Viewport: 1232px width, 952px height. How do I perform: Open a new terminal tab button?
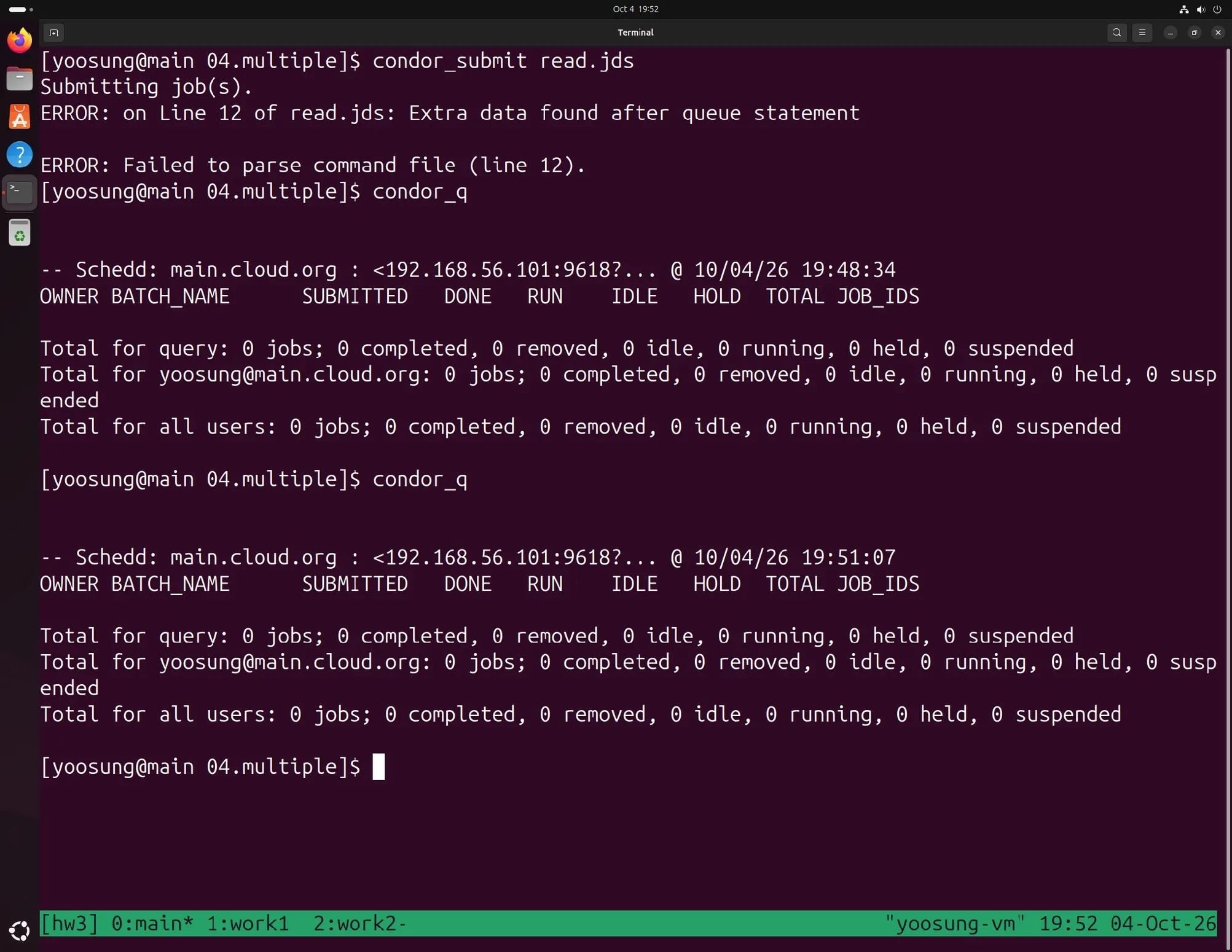(54, 33)
